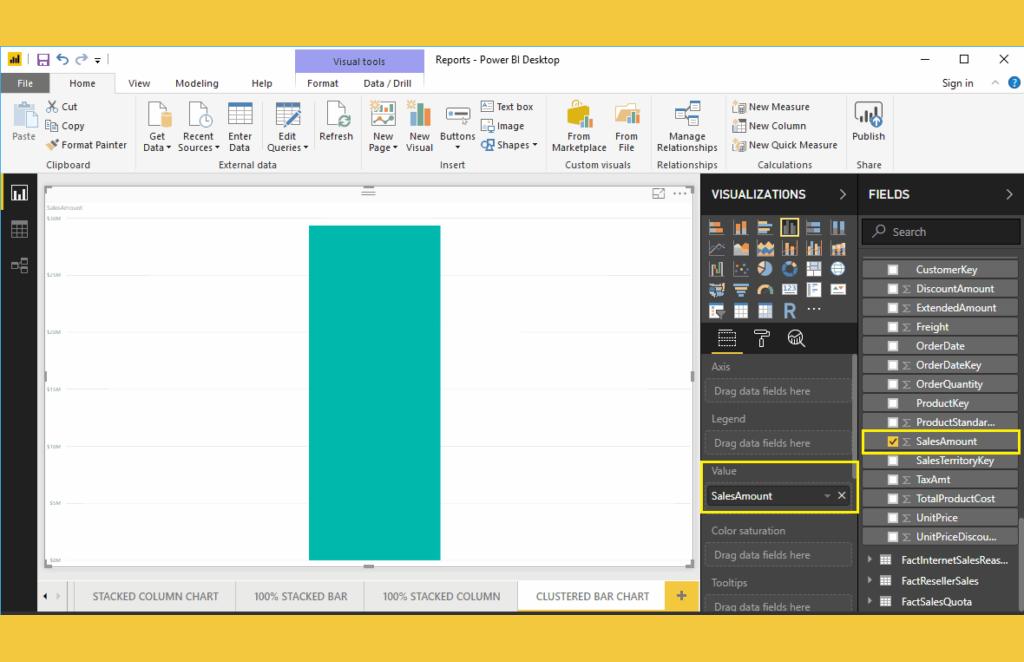1024x662 pixels.
Task: Open the SalesAmount value dropdown
Action: (827, 495)
